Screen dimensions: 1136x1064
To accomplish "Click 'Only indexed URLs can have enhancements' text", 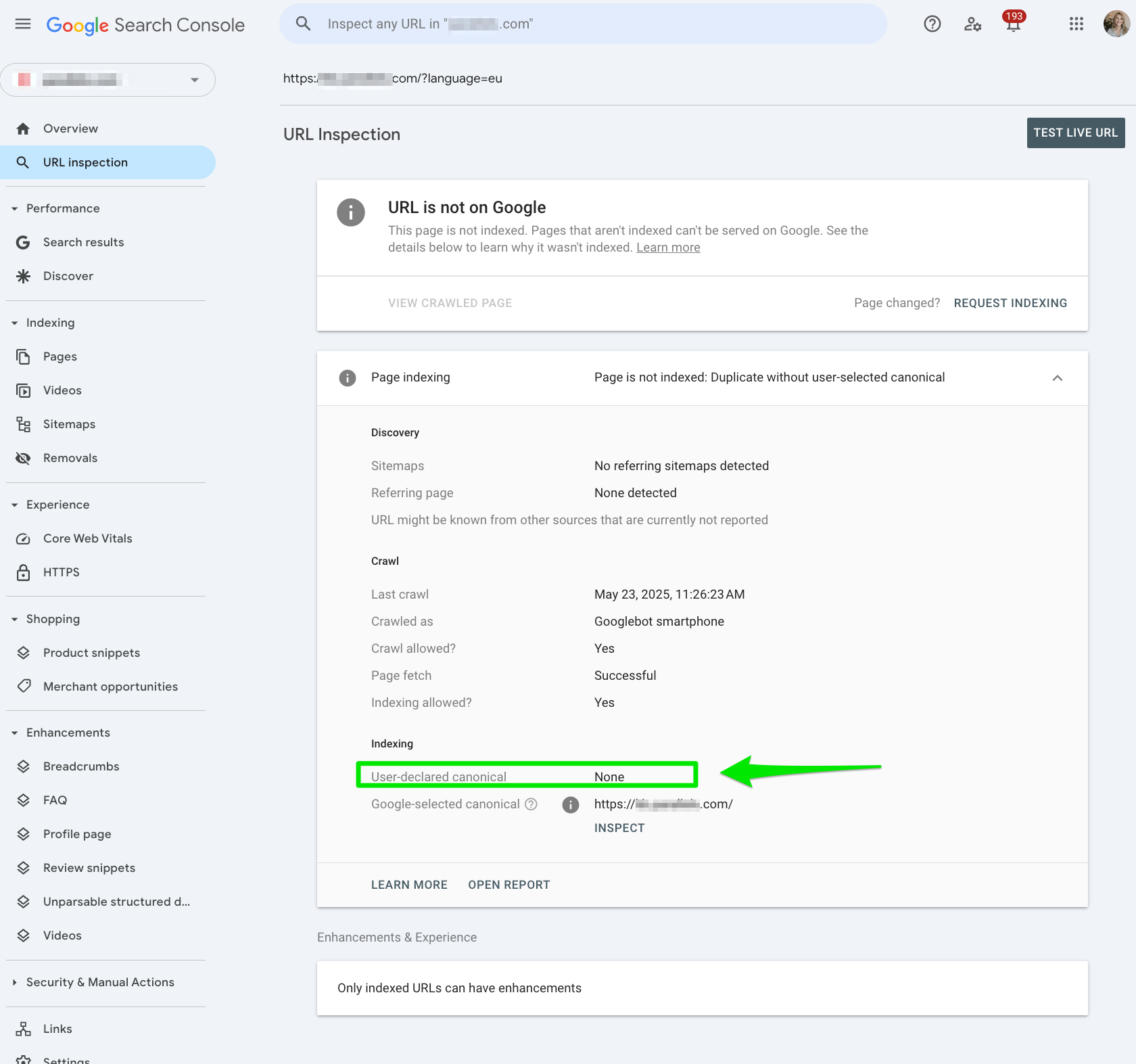I will 459,988.
